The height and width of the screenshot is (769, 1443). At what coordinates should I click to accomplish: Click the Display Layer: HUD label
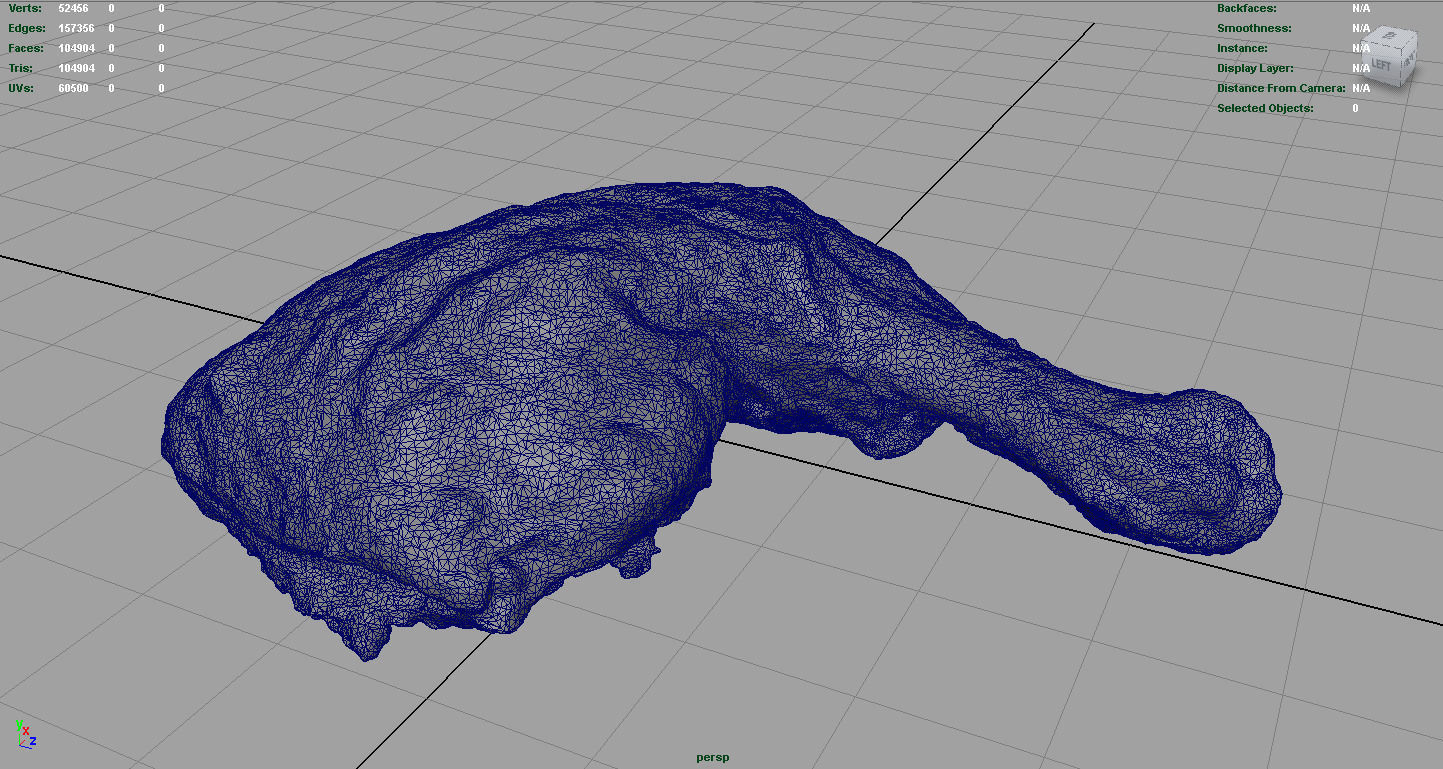(1255, 68)
